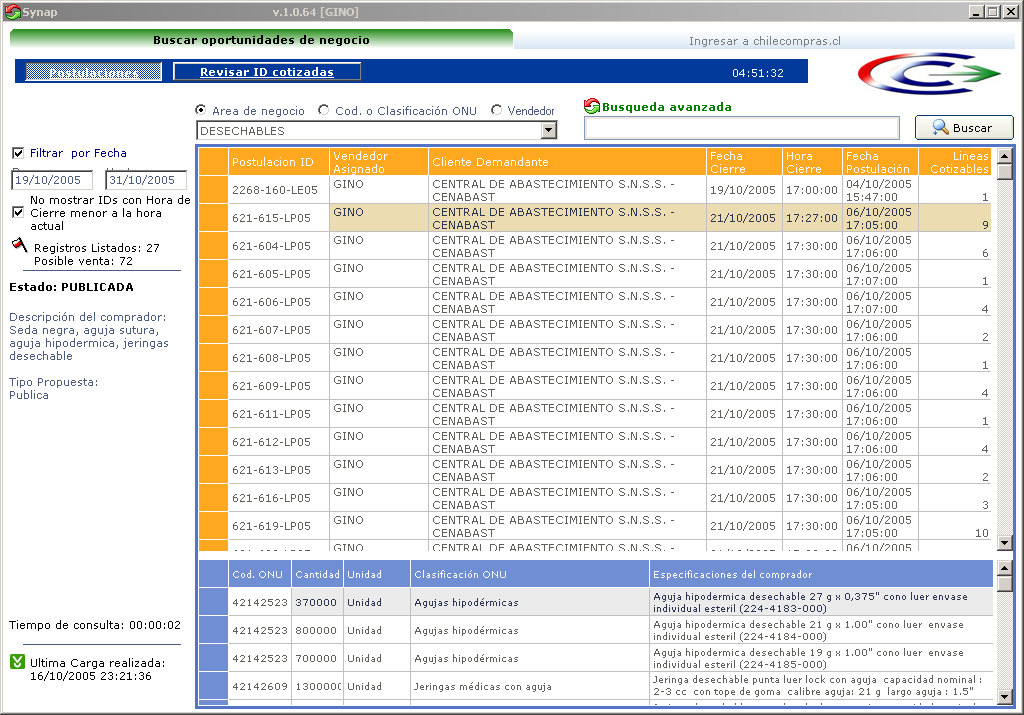The width and height of the screenshot is (1024, 715).
Task: Select postulation 621-607-LP05
Action: (x=595, y=330)
